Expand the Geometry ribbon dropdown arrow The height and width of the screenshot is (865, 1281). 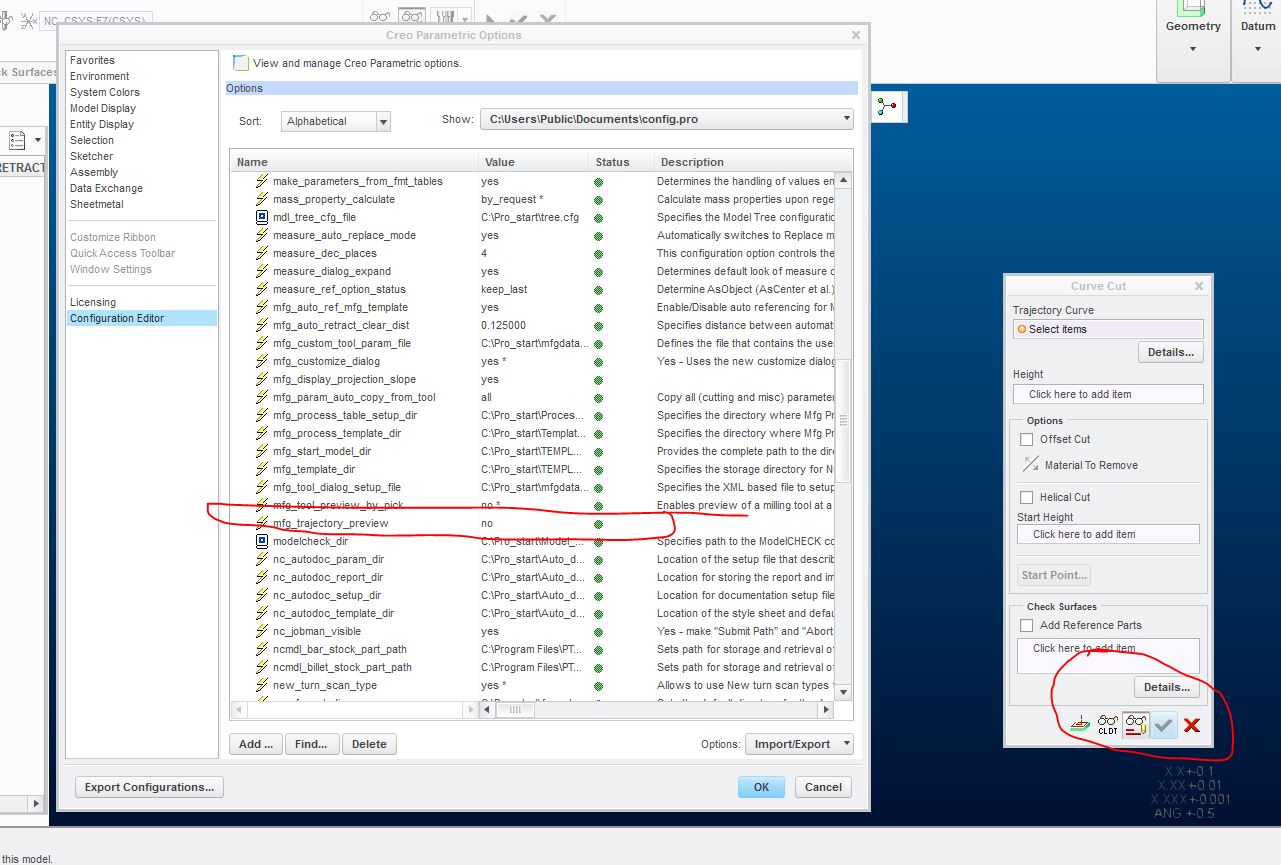(1192, 48)
